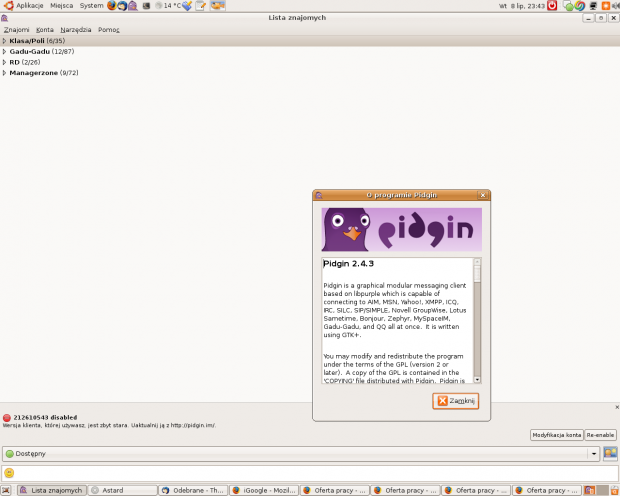Launch Firefox from the top panel
This screenshot has height=496, width=620.
[x=112, y=6]
